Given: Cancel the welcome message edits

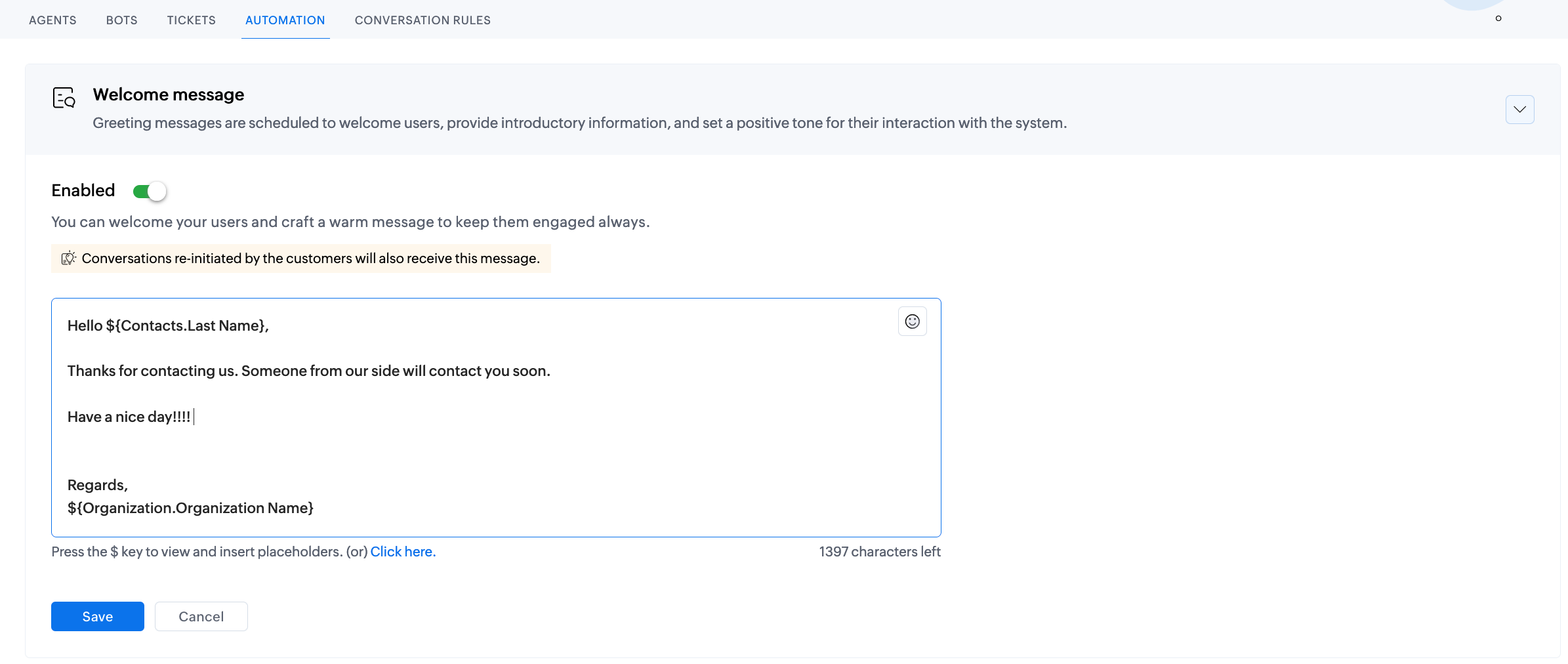Looking at the screenshot, I should click(x=201, y=617).
